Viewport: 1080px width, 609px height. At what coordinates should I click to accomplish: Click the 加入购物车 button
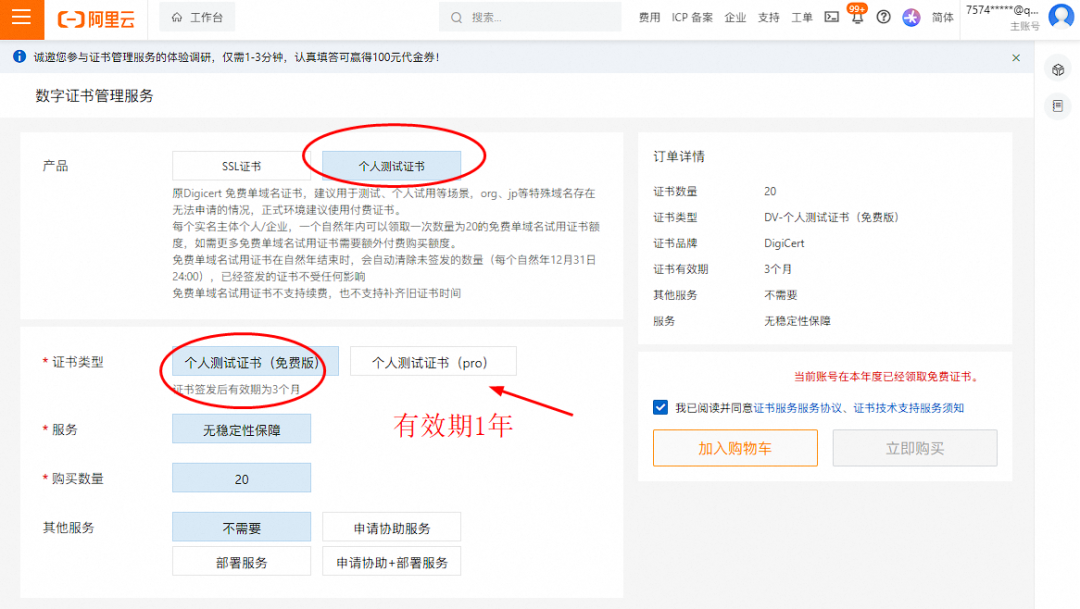[735, 447]
